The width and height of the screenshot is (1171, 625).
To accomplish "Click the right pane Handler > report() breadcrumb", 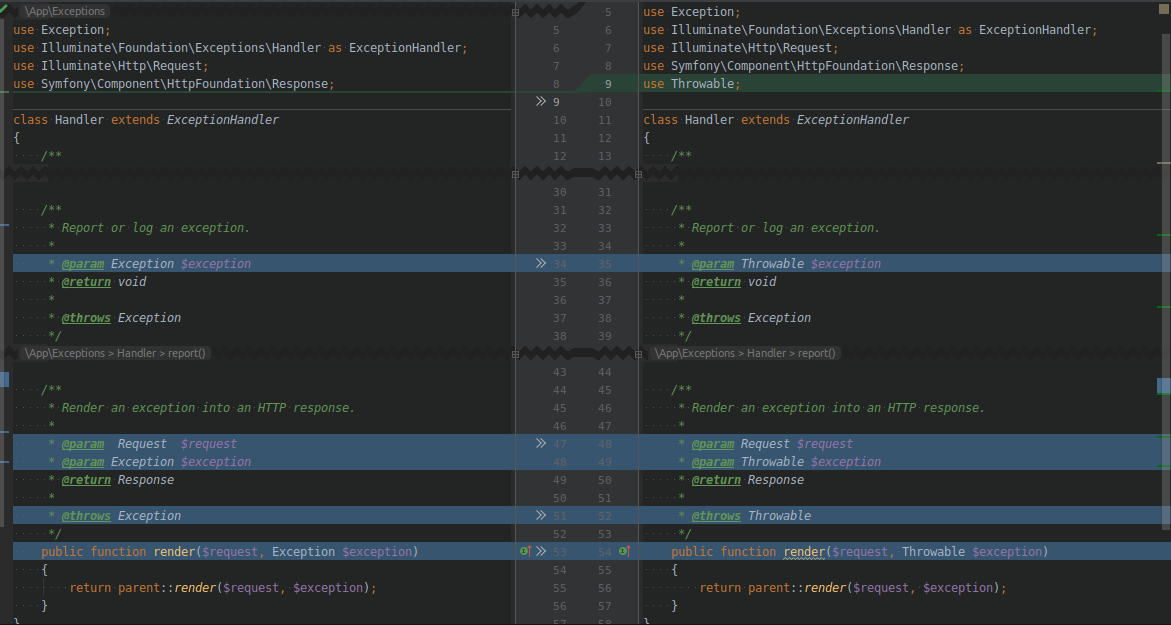I will (791, 353).
